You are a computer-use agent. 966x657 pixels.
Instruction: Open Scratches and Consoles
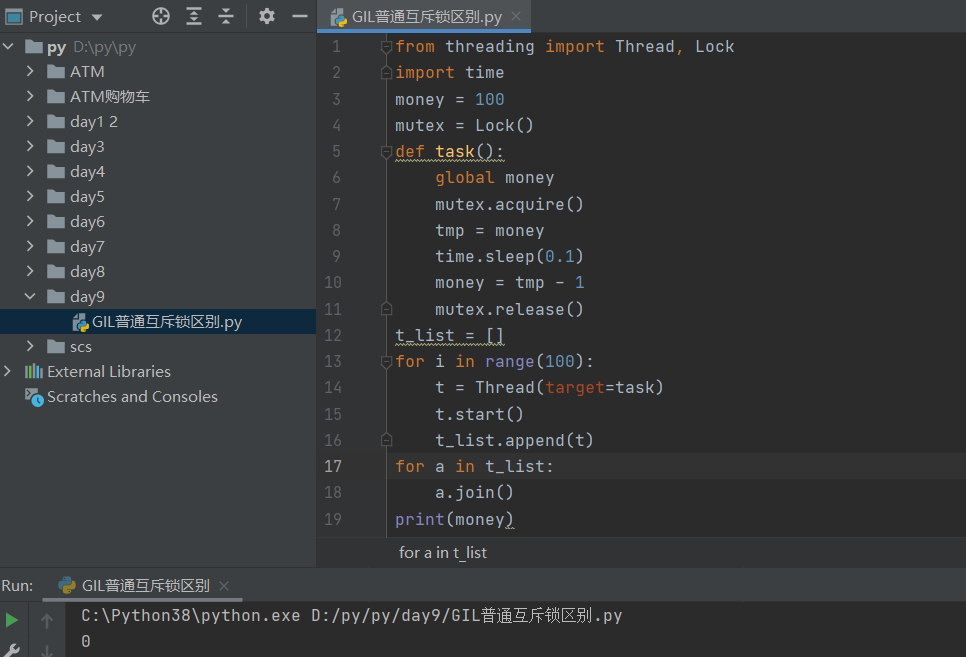[132, 397]
